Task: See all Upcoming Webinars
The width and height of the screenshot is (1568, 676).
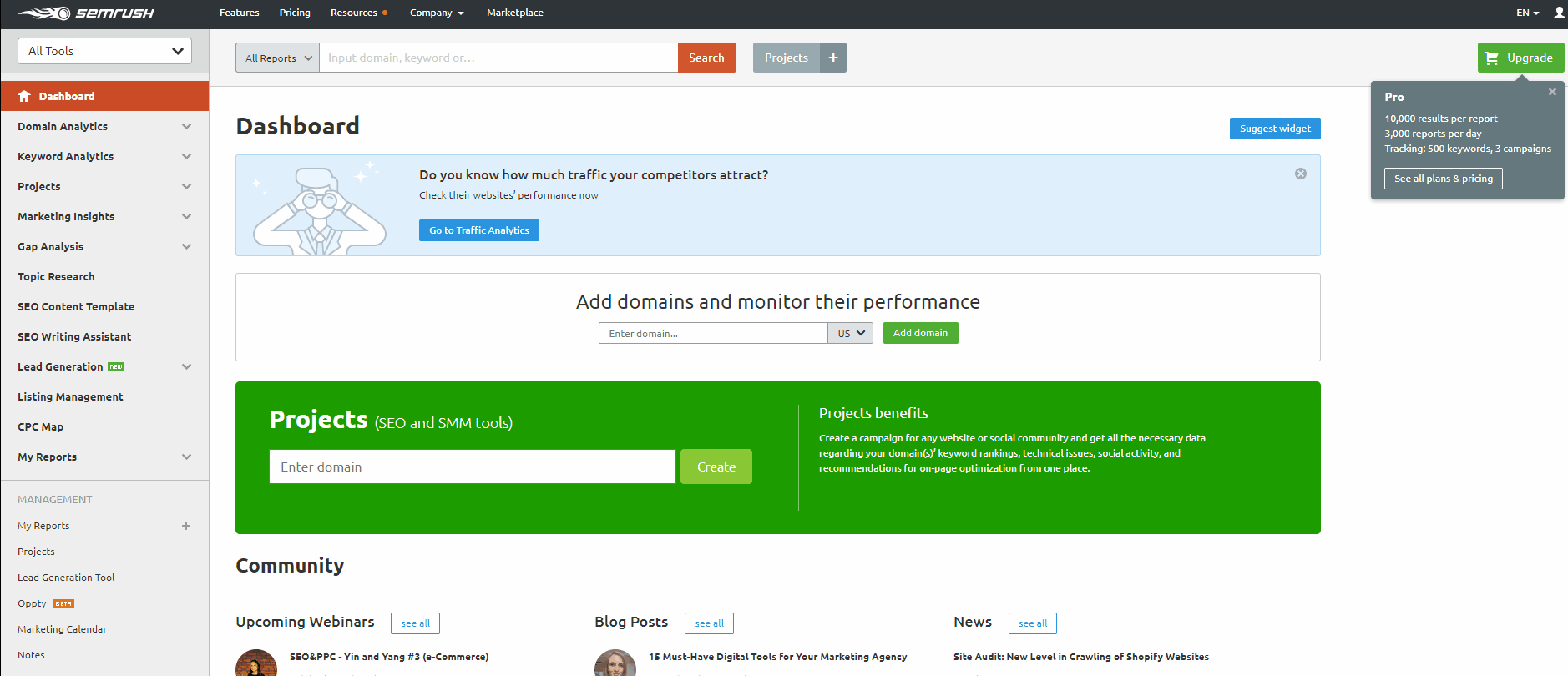Action: (415, 623)
